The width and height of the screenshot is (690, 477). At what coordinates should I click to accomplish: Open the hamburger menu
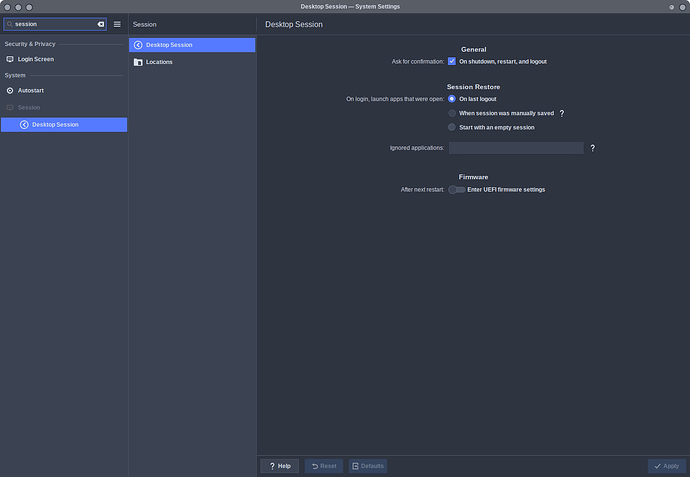point(117,24)
